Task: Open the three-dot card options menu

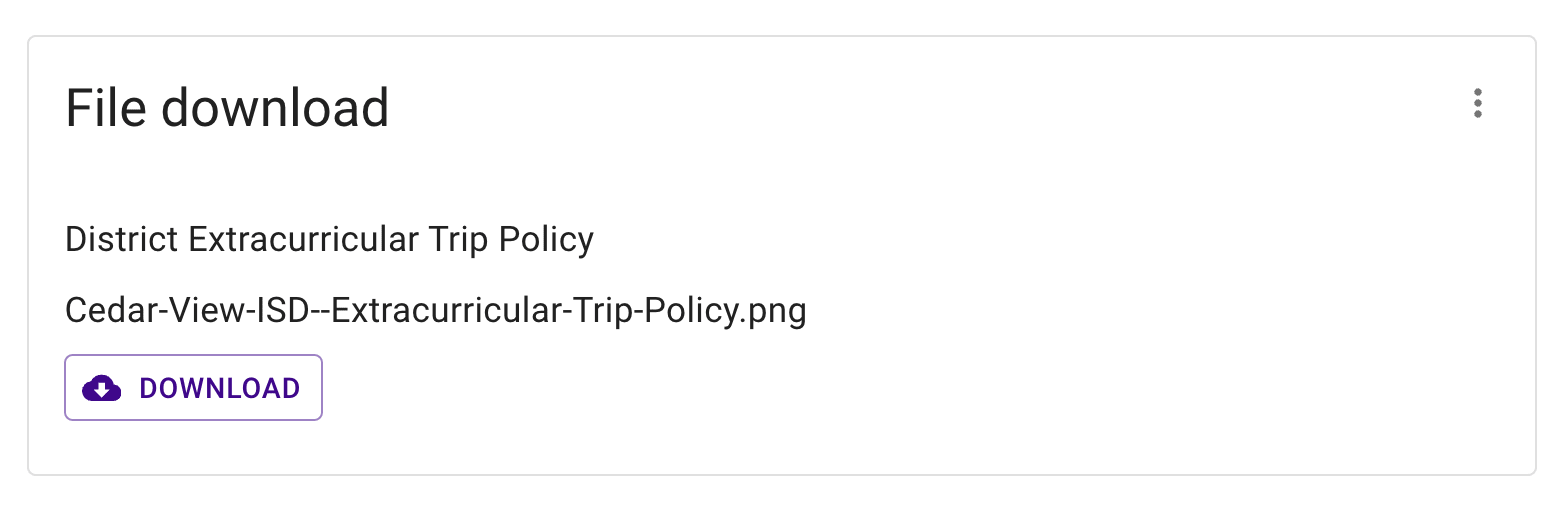Action: point(1477,104)
